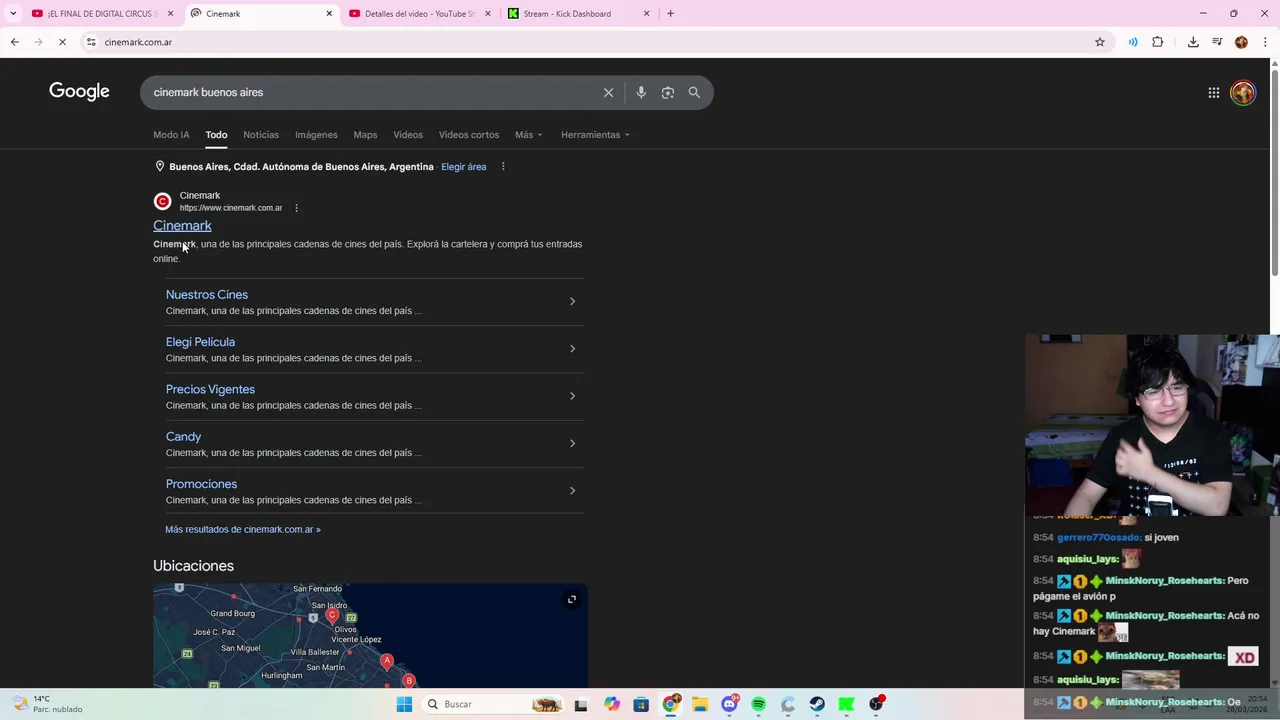Open the Windows Start button
The width and height of the screenshot is (1280, 720).
[404, 704]
